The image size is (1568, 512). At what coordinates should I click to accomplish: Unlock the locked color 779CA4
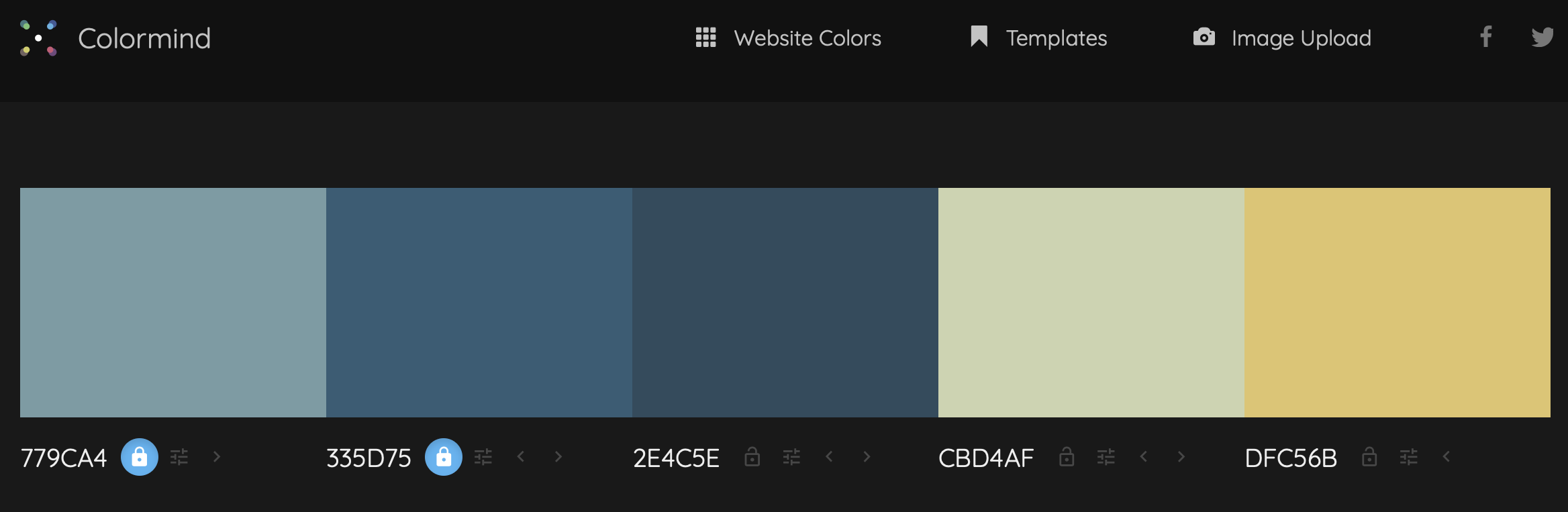[x=140, y=457]
